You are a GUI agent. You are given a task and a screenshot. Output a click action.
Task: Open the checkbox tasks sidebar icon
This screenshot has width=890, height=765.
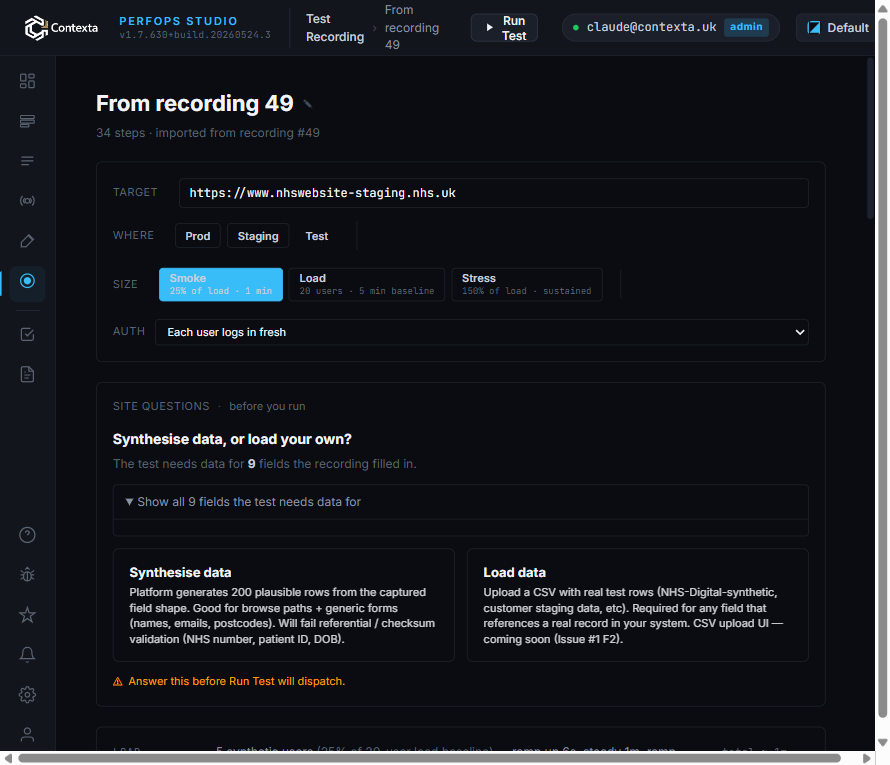point(27,334)
